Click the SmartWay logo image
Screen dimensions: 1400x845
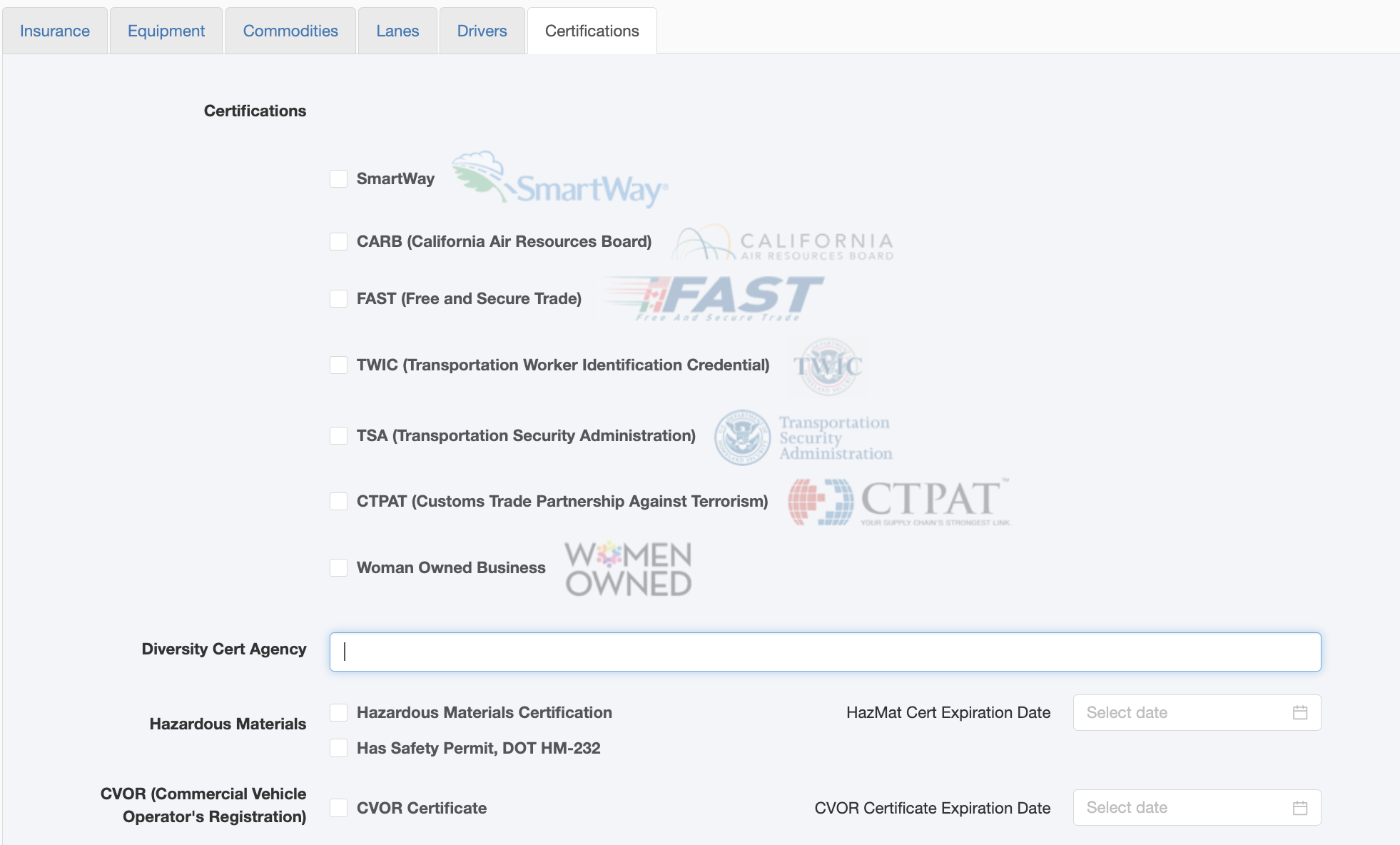coord(560,179)
